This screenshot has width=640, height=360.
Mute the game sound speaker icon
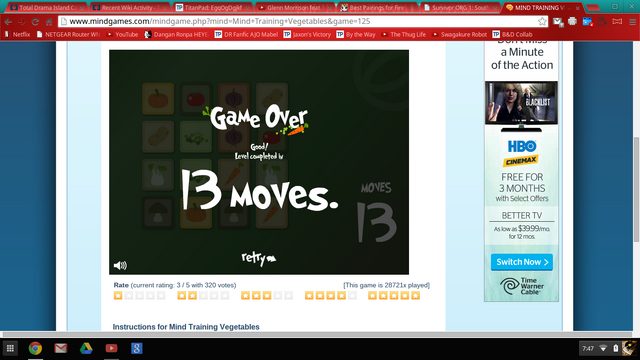pyautogui.click(x=120, y=265)
